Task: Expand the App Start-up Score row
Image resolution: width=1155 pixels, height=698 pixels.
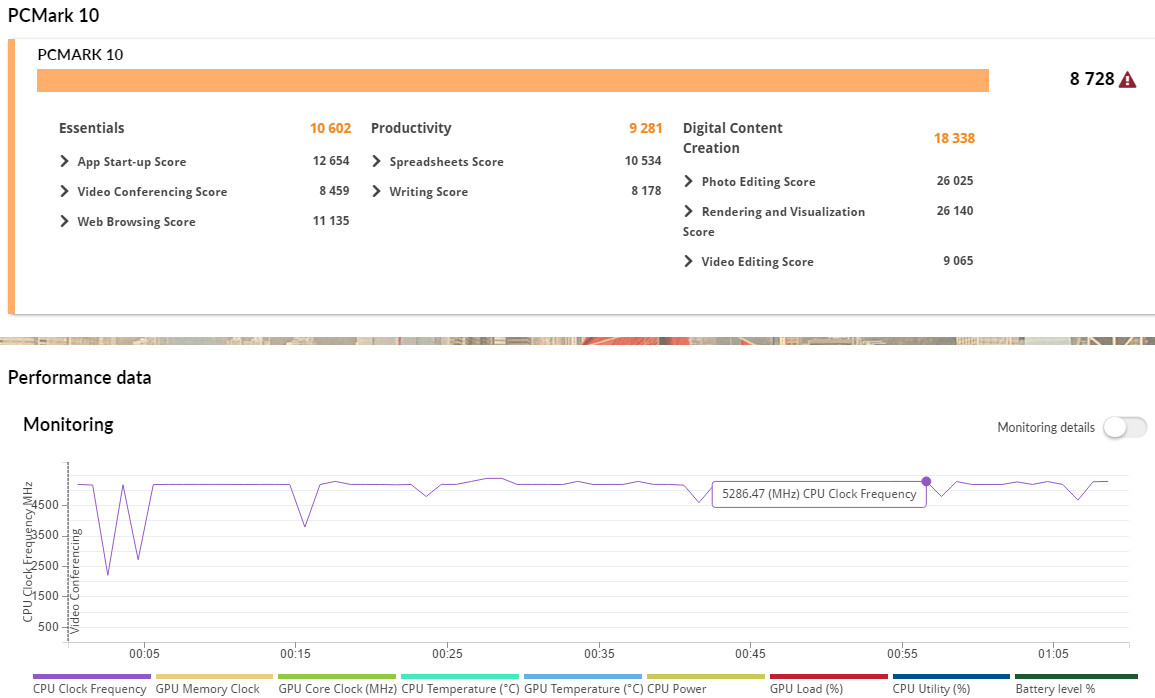Action: pos(66,162)
